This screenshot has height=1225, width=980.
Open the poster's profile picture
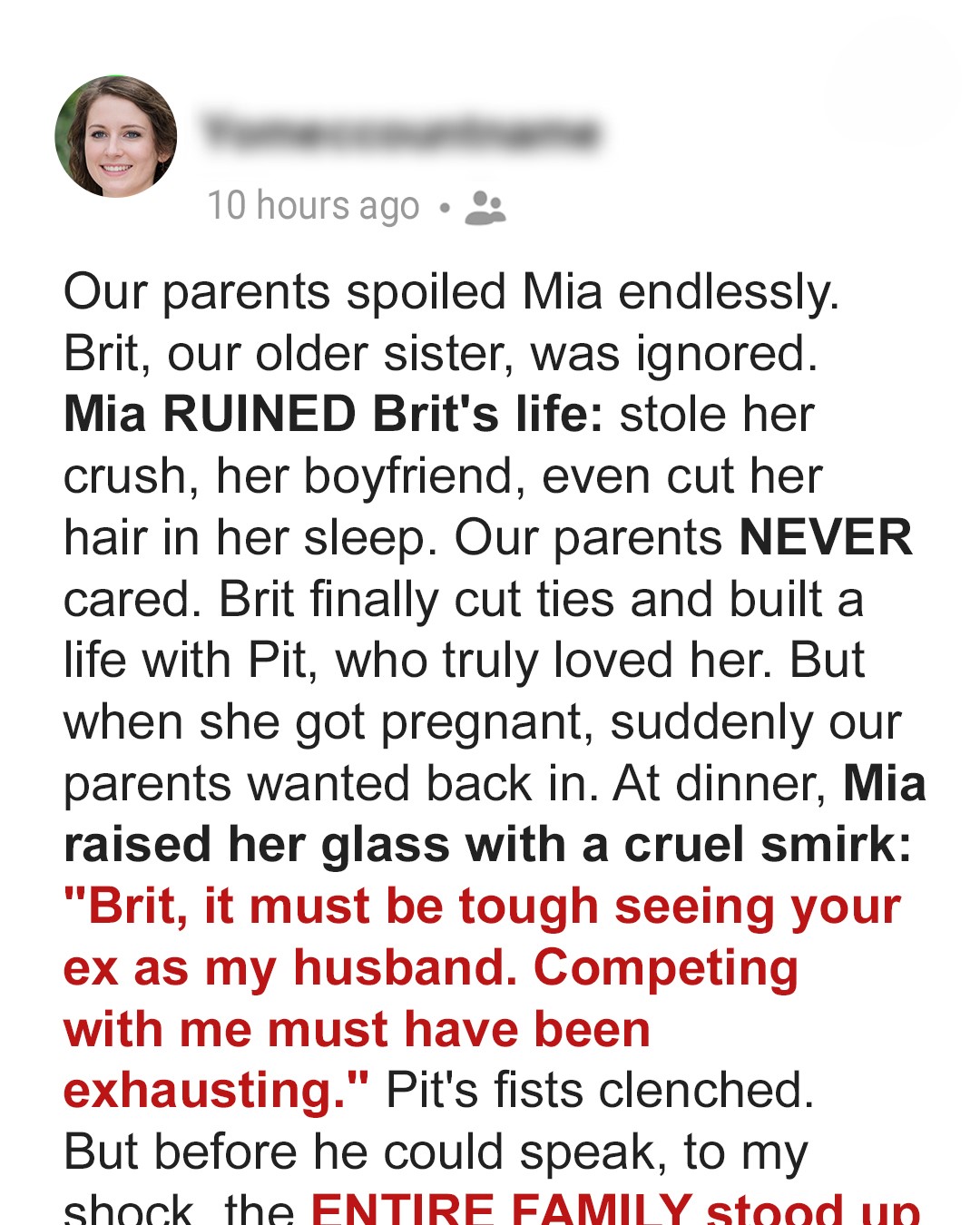pyautogui.click(x=116, y=136)
